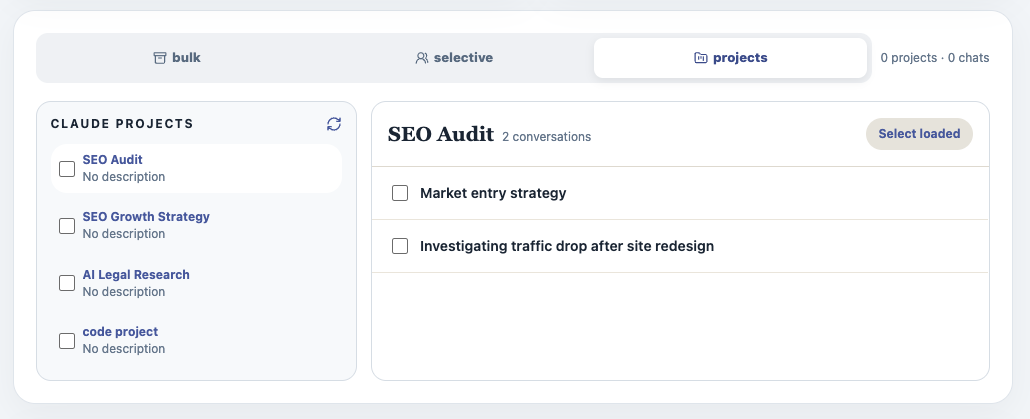Image resolution: width=1030 pixels, height=419 pixels.
Task: Toggle the code project checkbox
Action: 67,341
